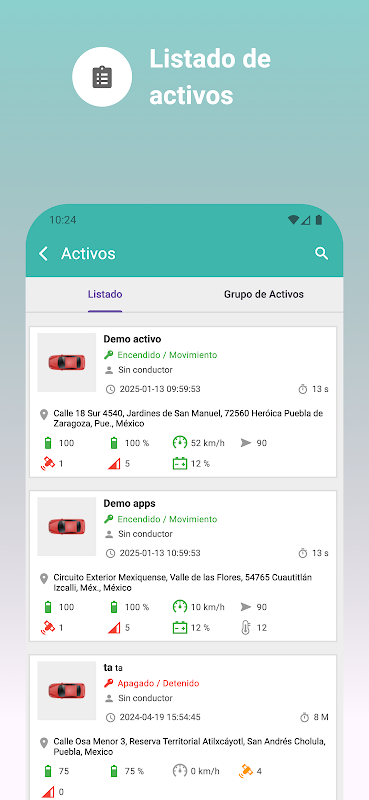Screen dimensions: 369x800
Task: Select Encendido / Movimiento status of Demo activo
Action: (167, 355)
